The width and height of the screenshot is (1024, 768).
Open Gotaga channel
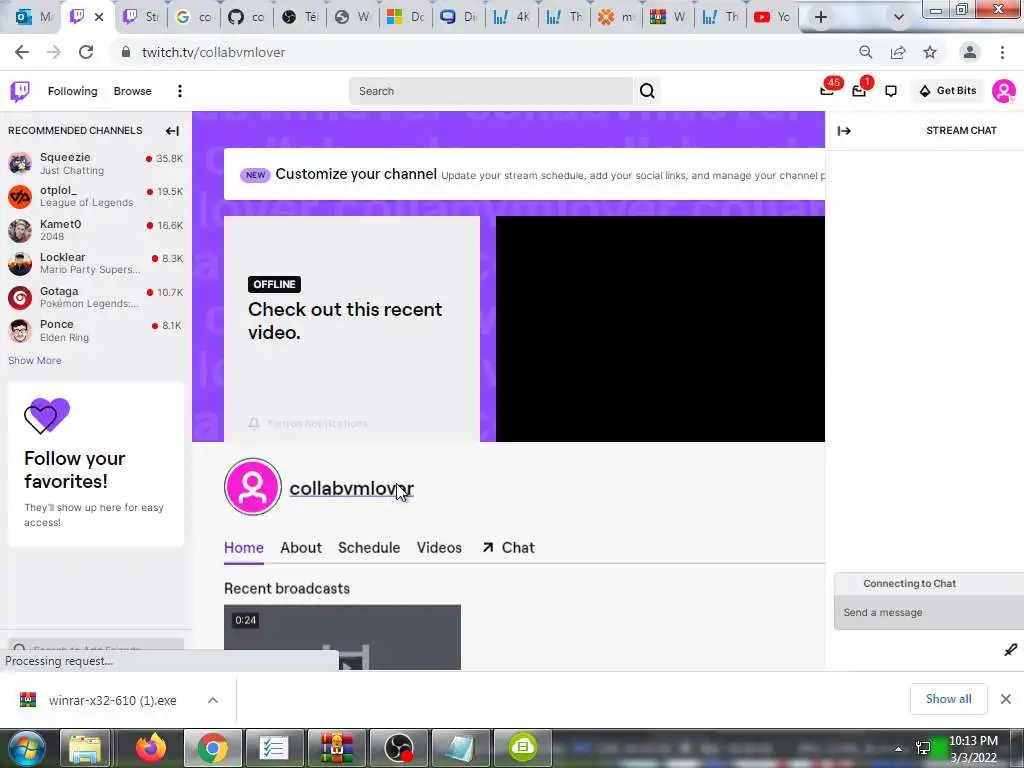[95, 296]
